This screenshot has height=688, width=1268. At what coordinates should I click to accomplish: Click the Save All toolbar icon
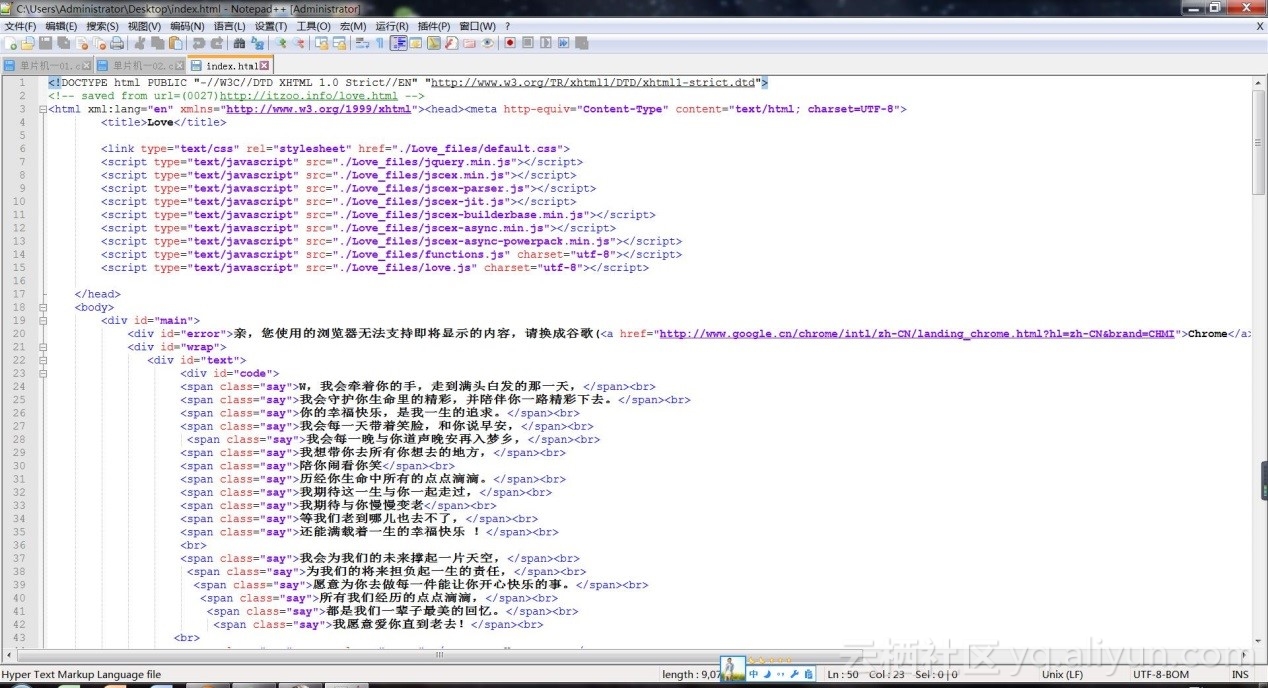63,44
